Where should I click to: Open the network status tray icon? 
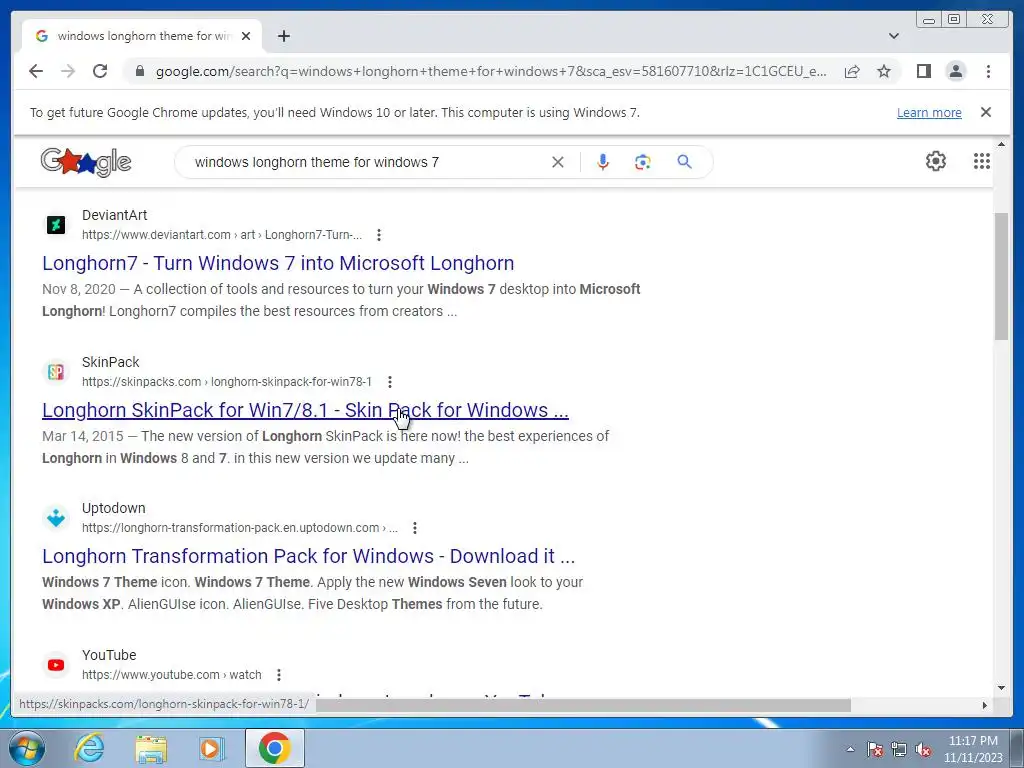(899, 749)
